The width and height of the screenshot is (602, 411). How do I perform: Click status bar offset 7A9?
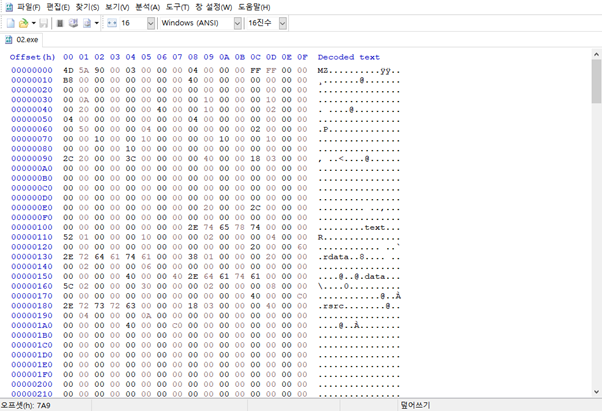click(25, 406)
